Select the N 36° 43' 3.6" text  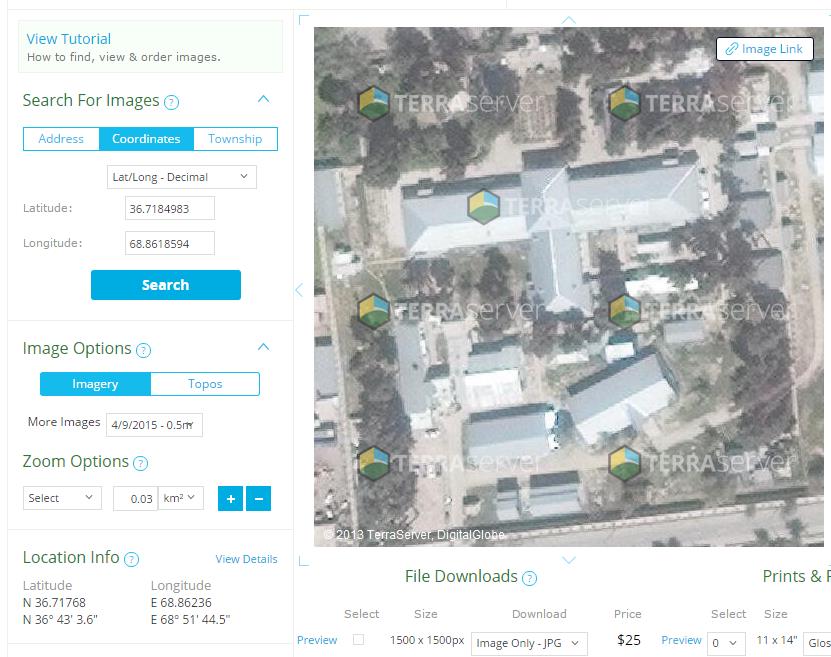60,619
